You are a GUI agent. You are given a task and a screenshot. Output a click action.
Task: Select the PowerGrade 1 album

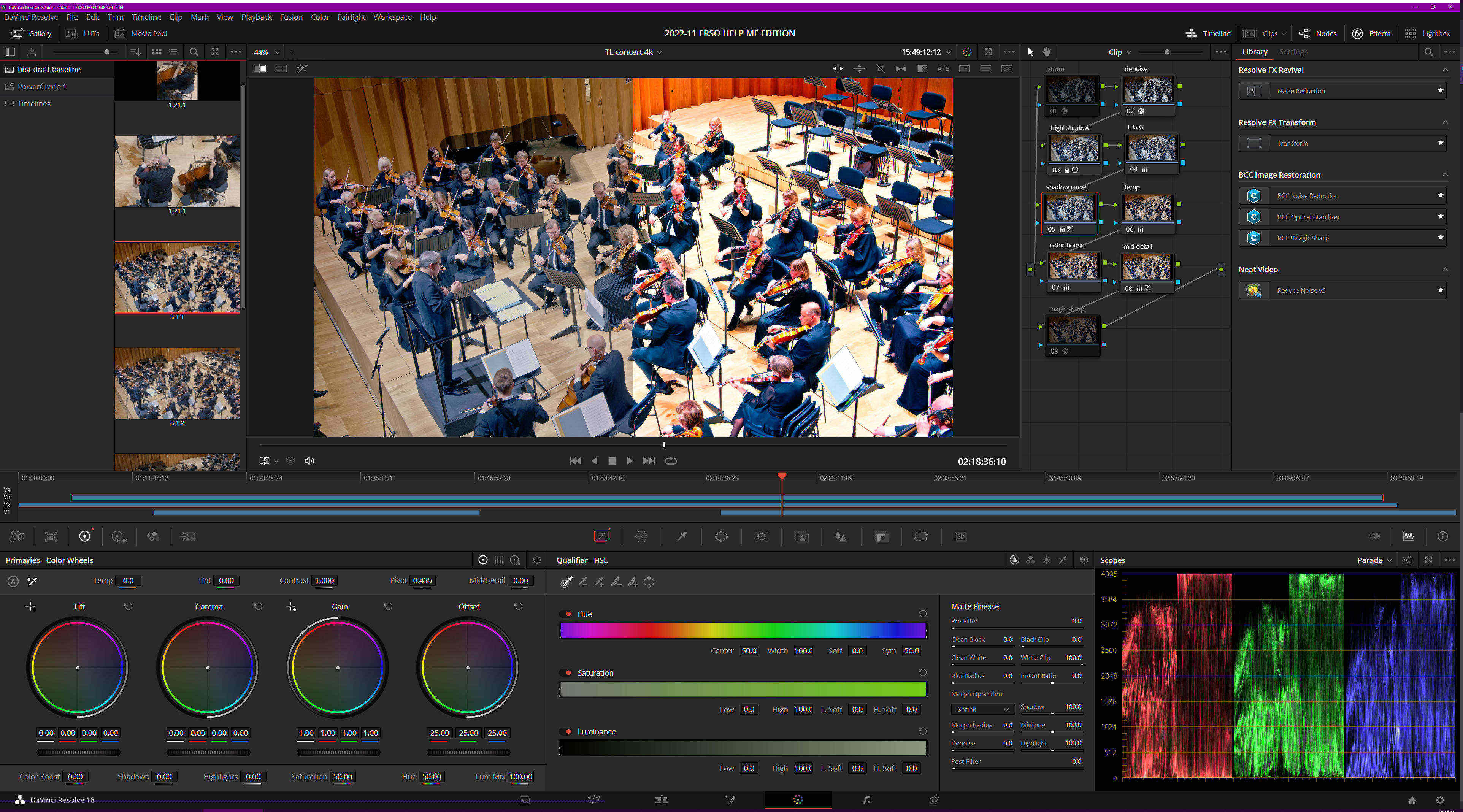[41, 86]
